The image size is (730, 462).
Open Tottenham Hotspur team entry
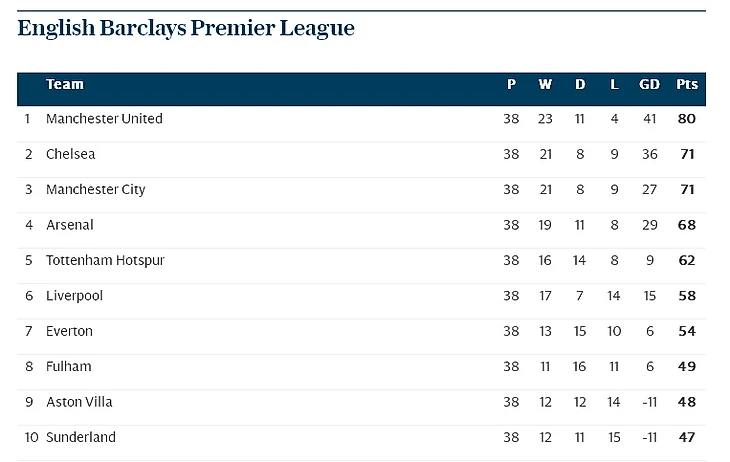105,261
